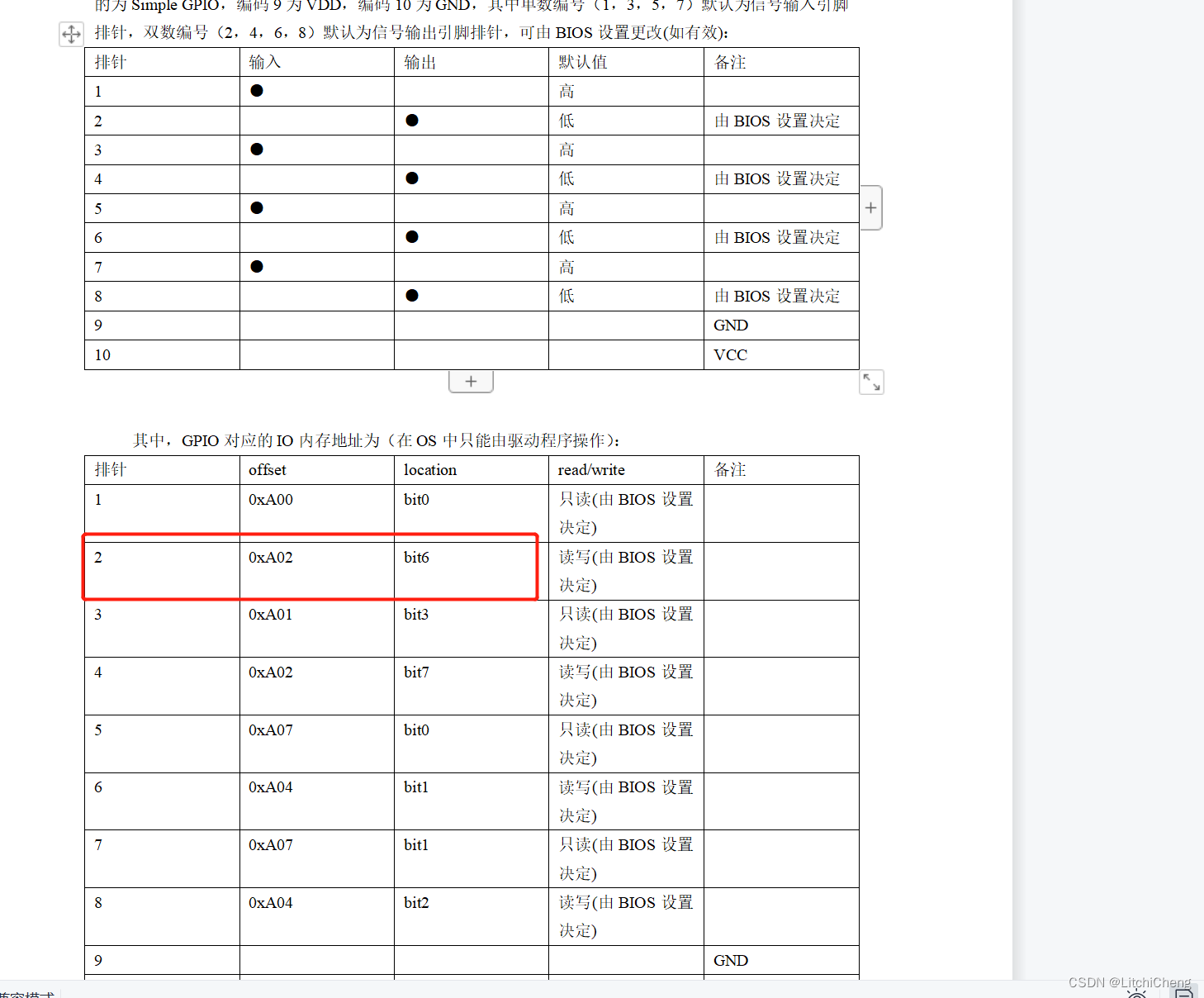The width and height of the screenshot is (1204, 998).
Task: Click the 输出 dot in pin row 4
Action: point(412,178)
